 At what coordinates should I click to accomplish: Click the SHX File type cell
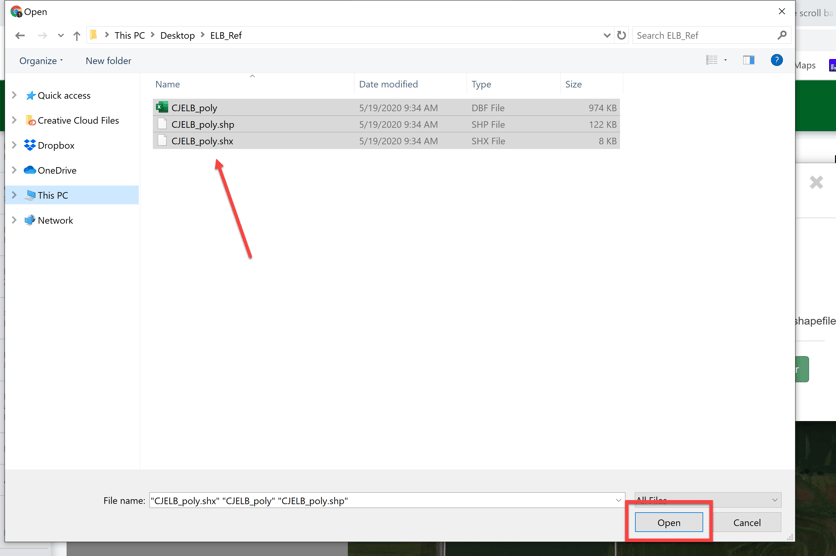[x=488, y=141]
